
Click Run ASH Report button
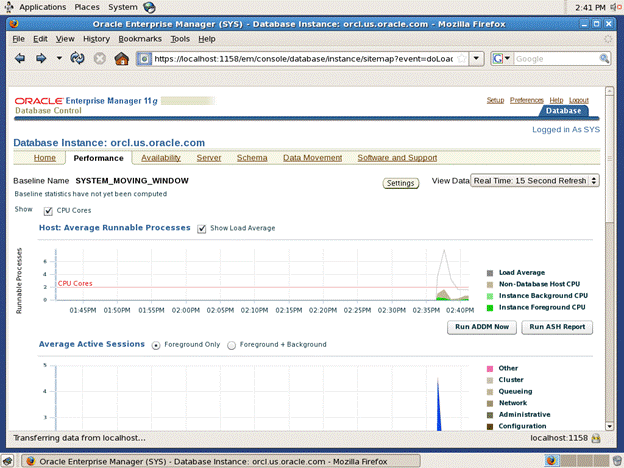pos(557,327)
